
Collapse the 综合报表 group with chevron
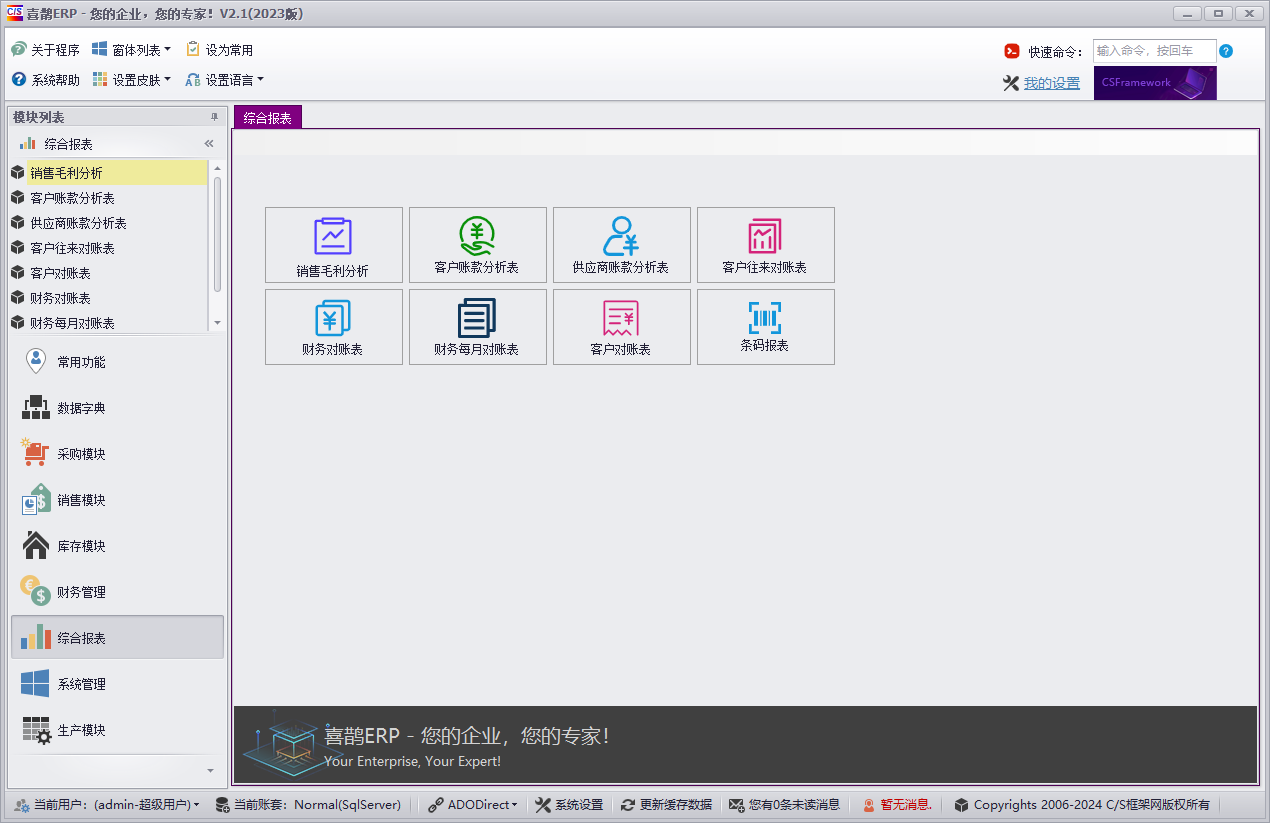pyautogui.click(x=209, y=144)
